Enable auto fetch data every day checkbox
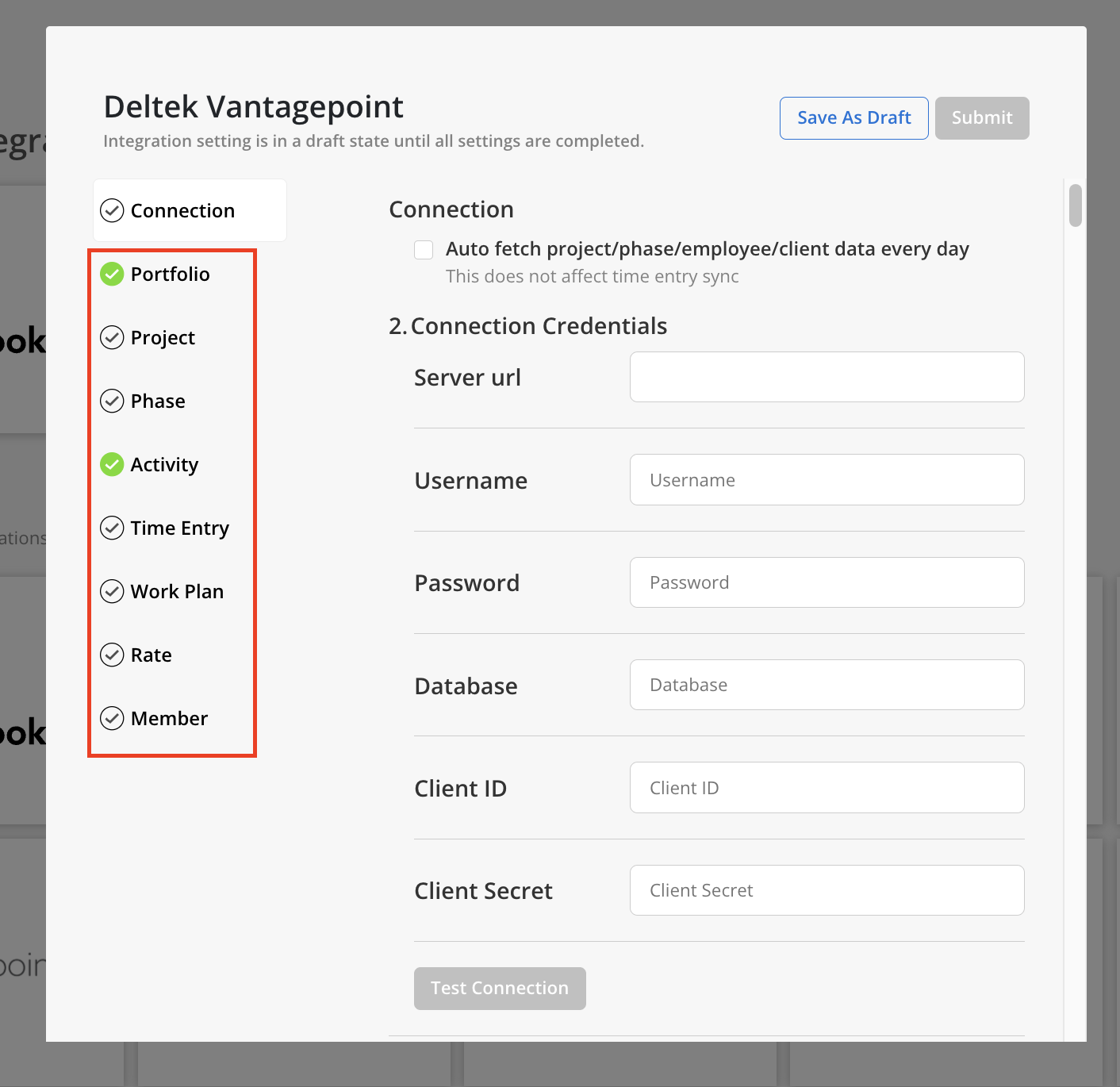1120x1087 pixels. pos(424,250)
